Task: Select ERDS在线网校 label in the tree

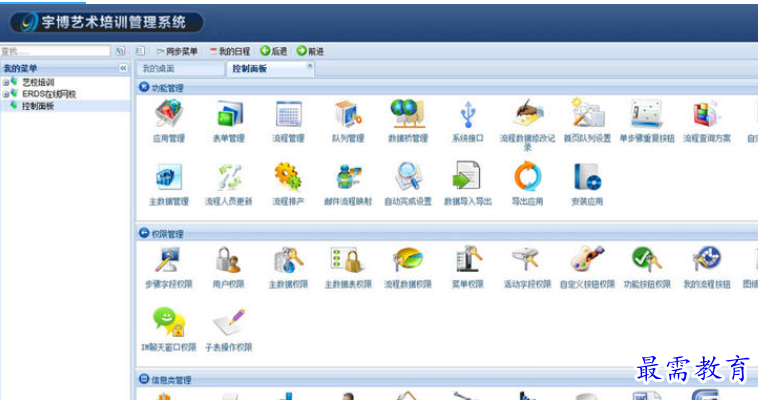Action: coord(49,94)
